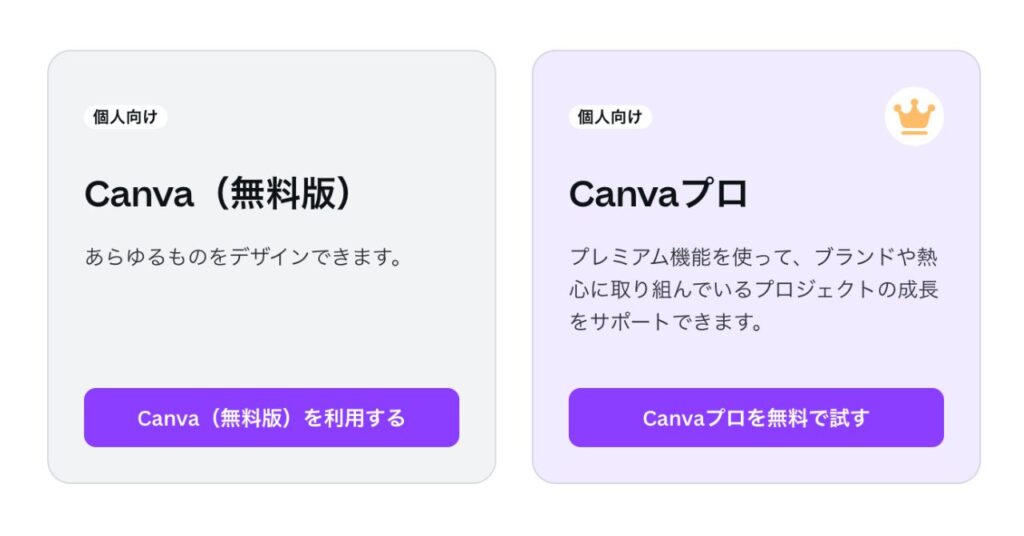Start the trial via Canvaプロを無料で試す
The height and width of the screenshot is (536, 1024).
[756, 418]
